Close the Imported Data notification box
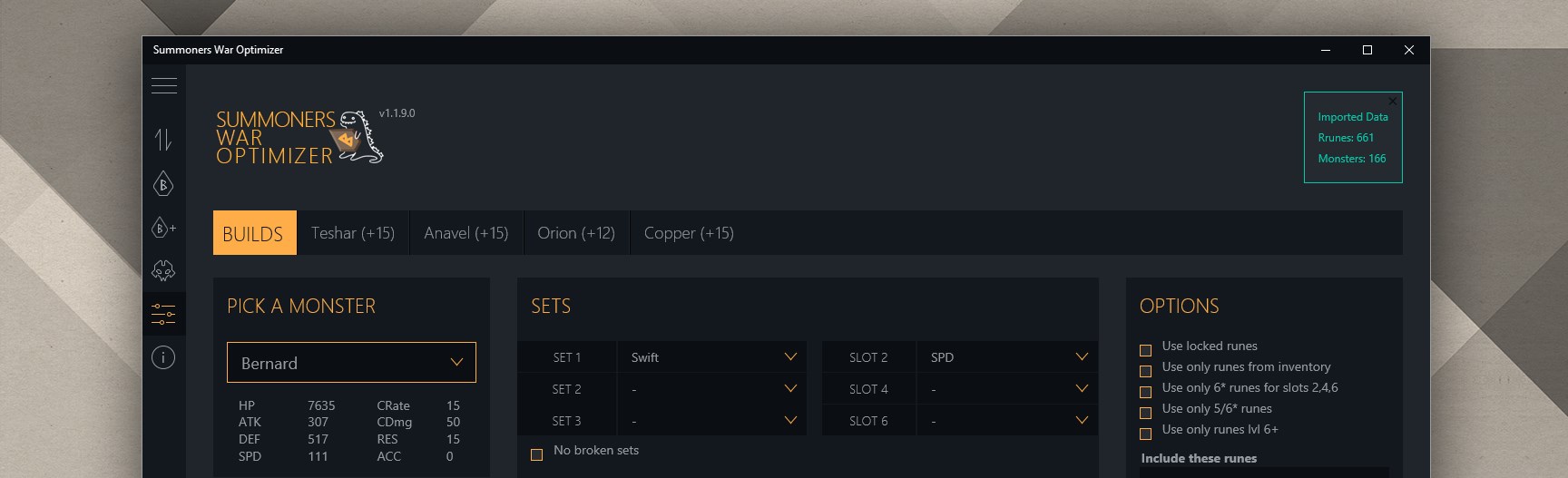 click(x=1393, y=101)
